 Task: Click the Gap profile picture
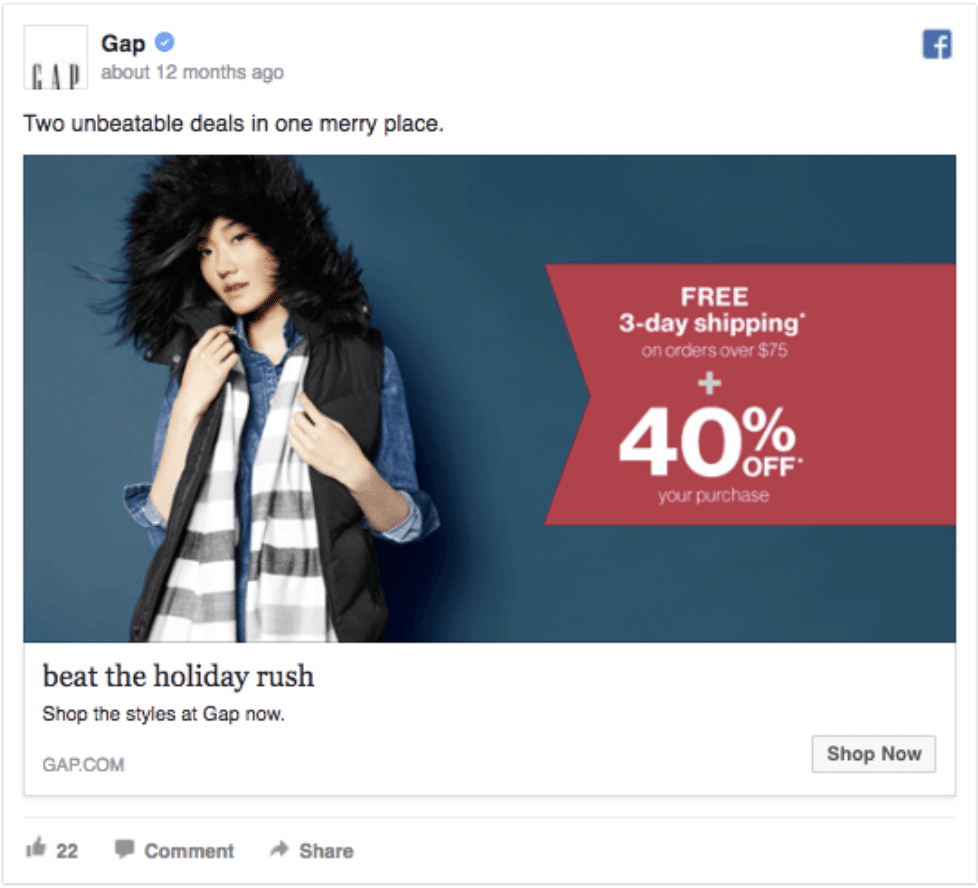[x=56, y=57]
